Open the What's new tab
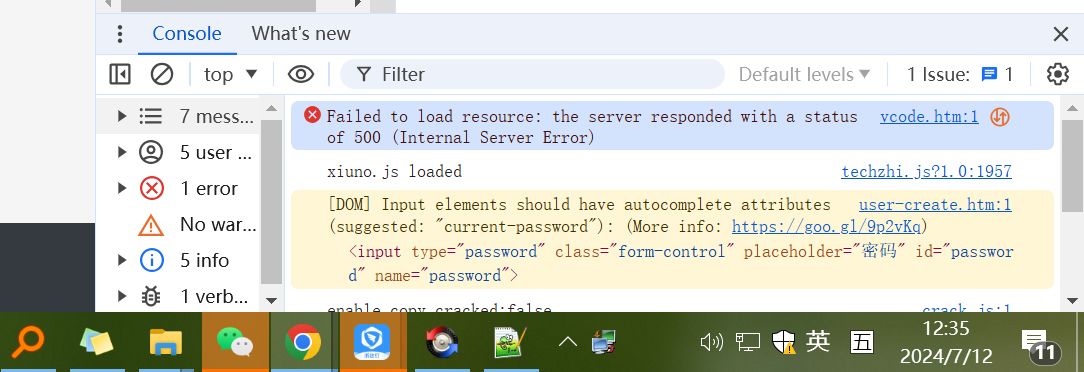The height and width of the screenshot is (372, 1084). 301,34
